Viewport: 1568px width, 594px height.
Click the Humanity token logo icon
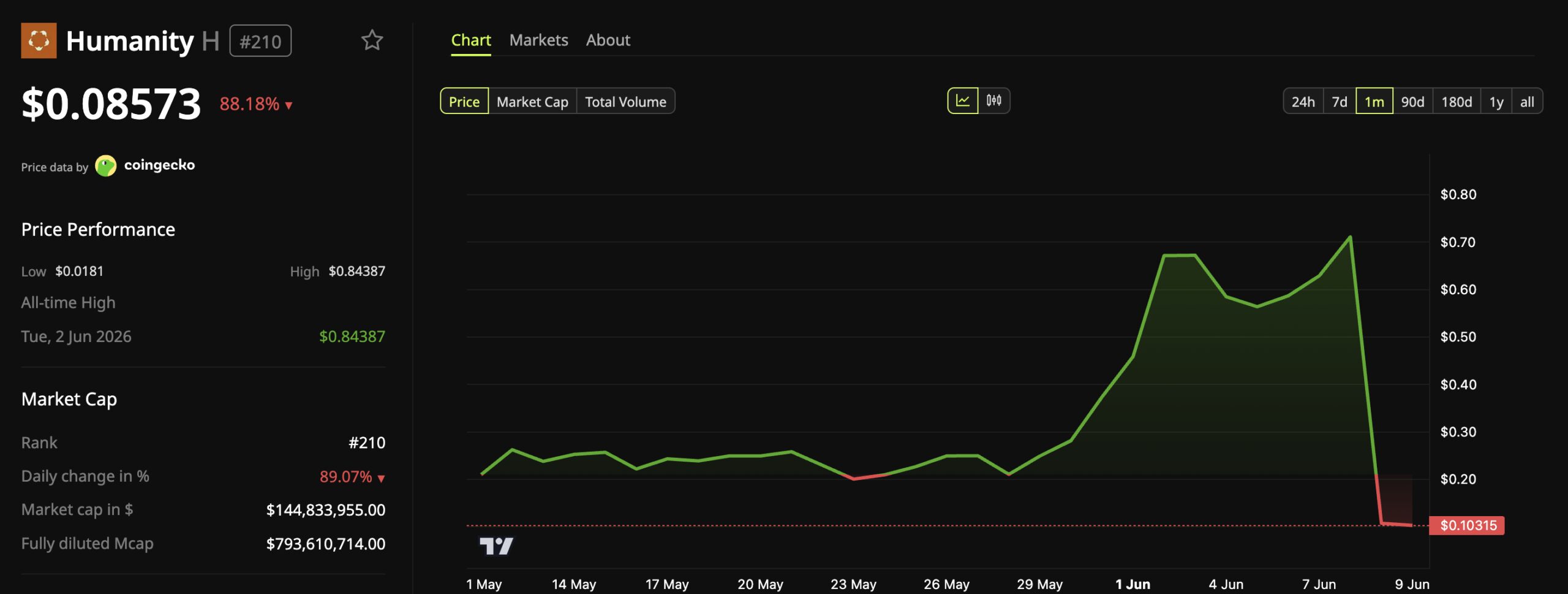click(39, 40)
